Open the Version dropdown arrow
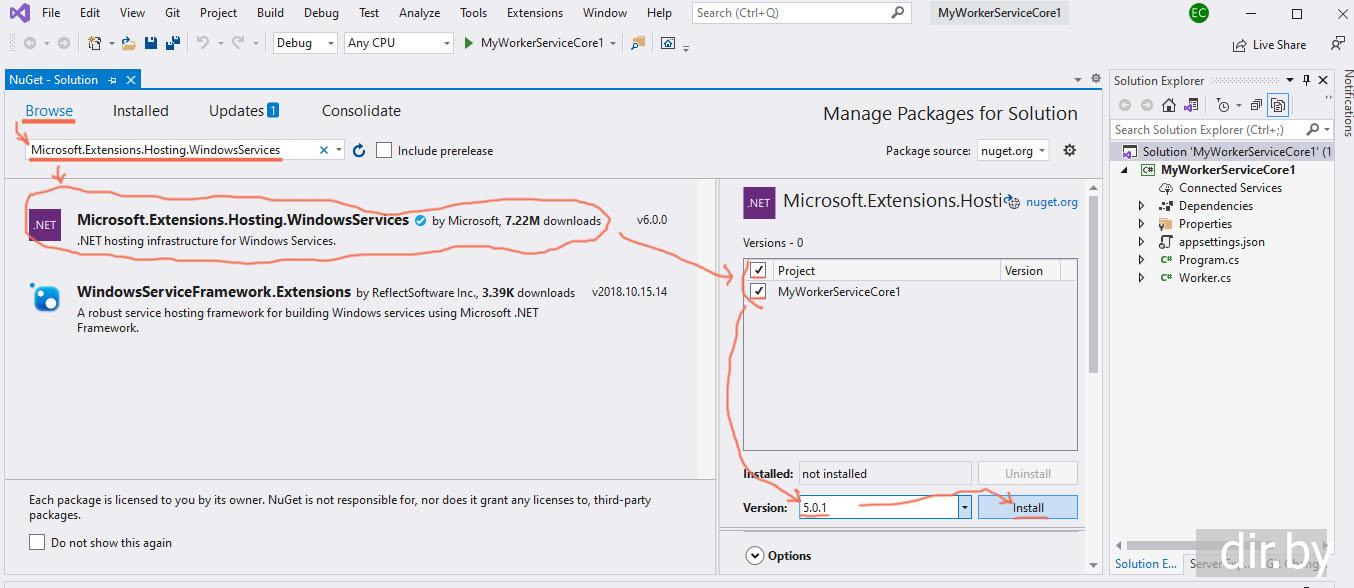This screenshot has height=588, width=1354. point(964,508)
